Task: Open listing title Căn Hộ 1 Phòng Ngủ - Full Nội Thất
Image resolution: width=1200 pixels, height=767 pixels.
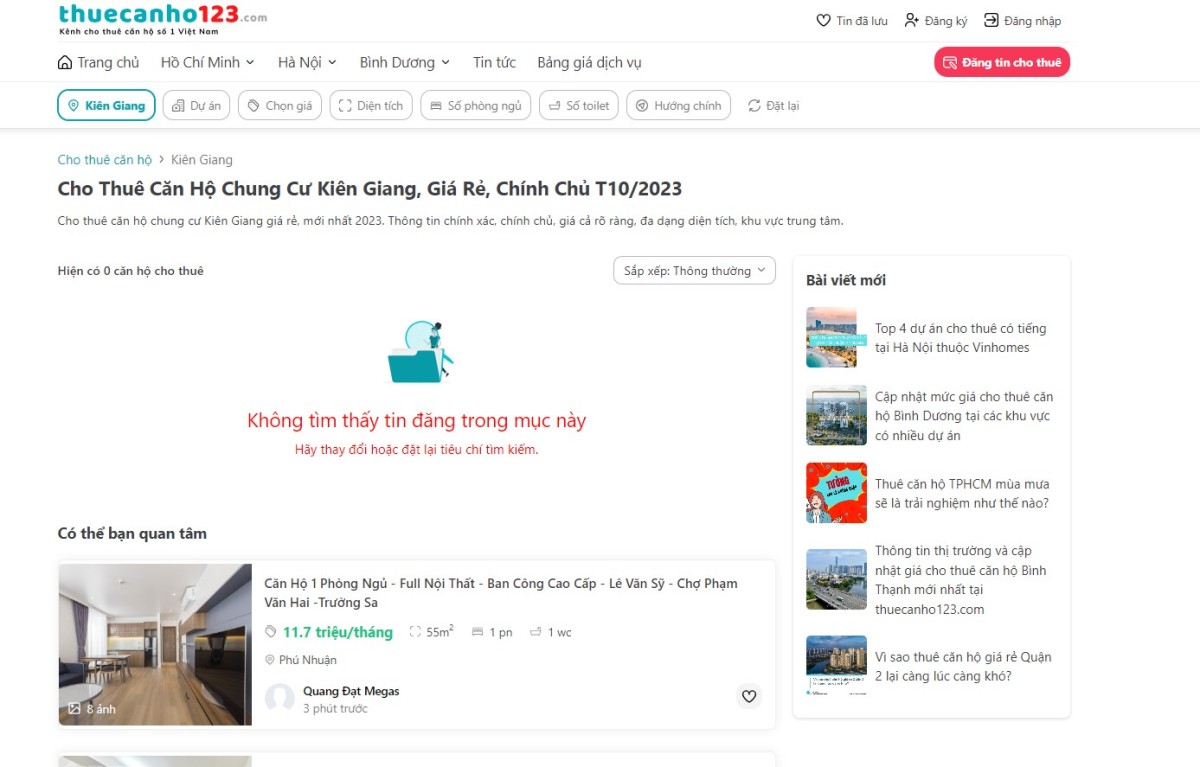Action: [501, 593]
